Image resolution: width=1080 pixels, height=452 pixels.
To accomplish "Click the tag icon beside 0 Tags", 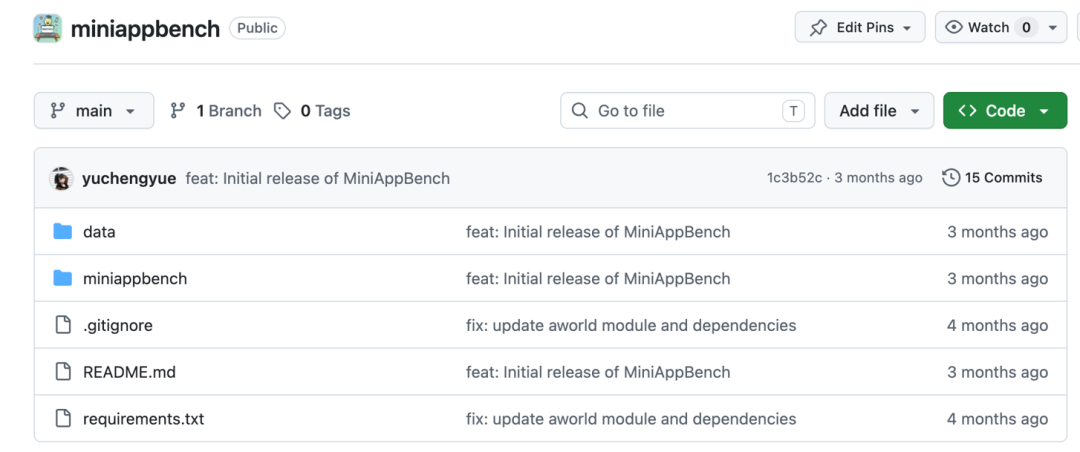I will click(x=282, y=111).
